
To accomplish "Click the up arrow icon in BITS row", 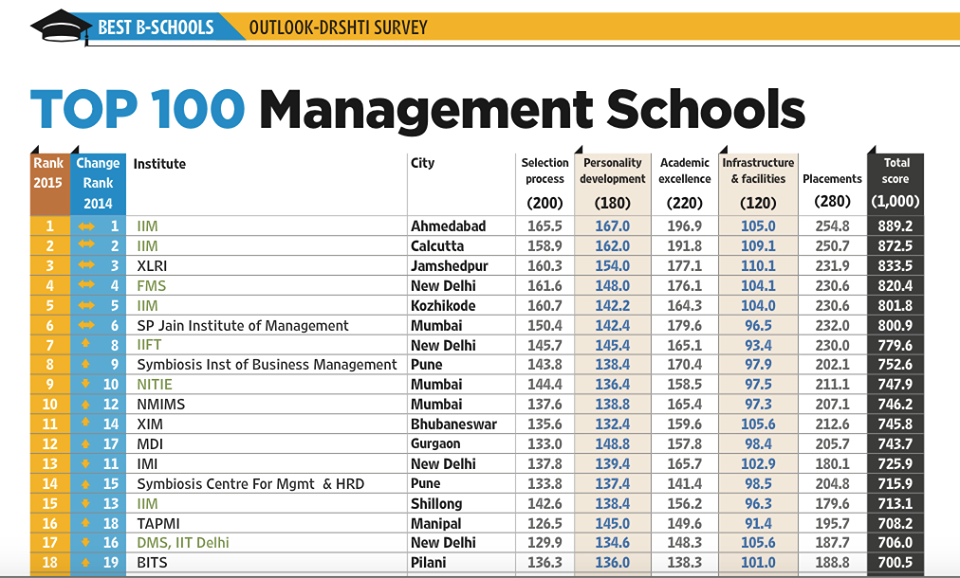I will click(x=86, y=562).
